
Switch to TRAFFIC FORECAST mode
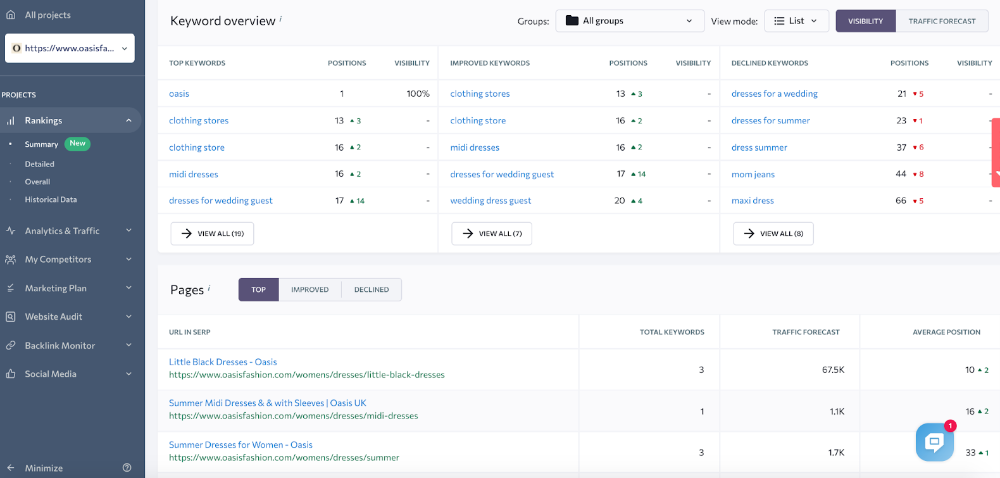942,20
